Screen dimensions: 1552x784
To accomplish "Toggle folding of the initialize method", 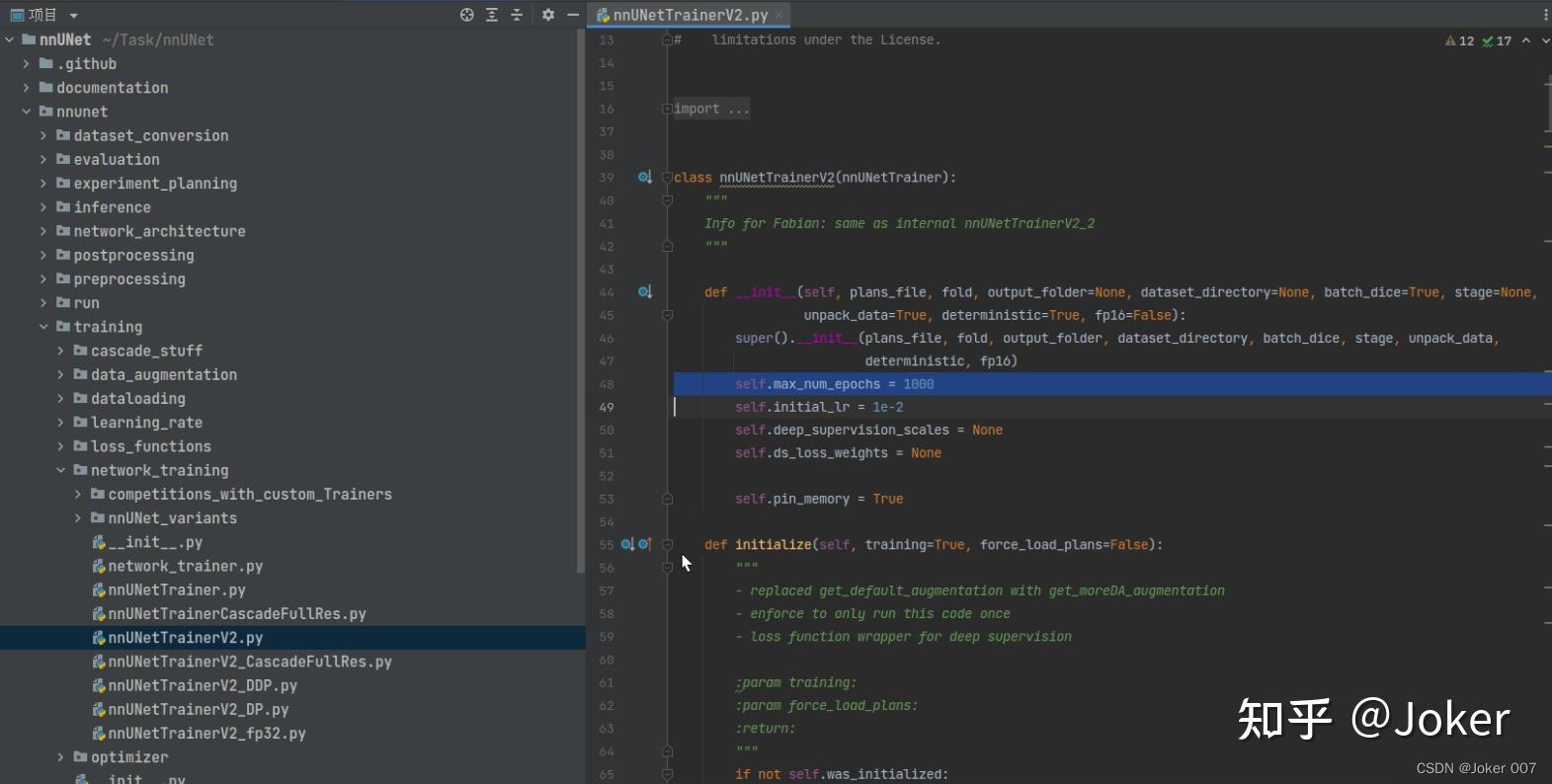I will pos(667,545).
